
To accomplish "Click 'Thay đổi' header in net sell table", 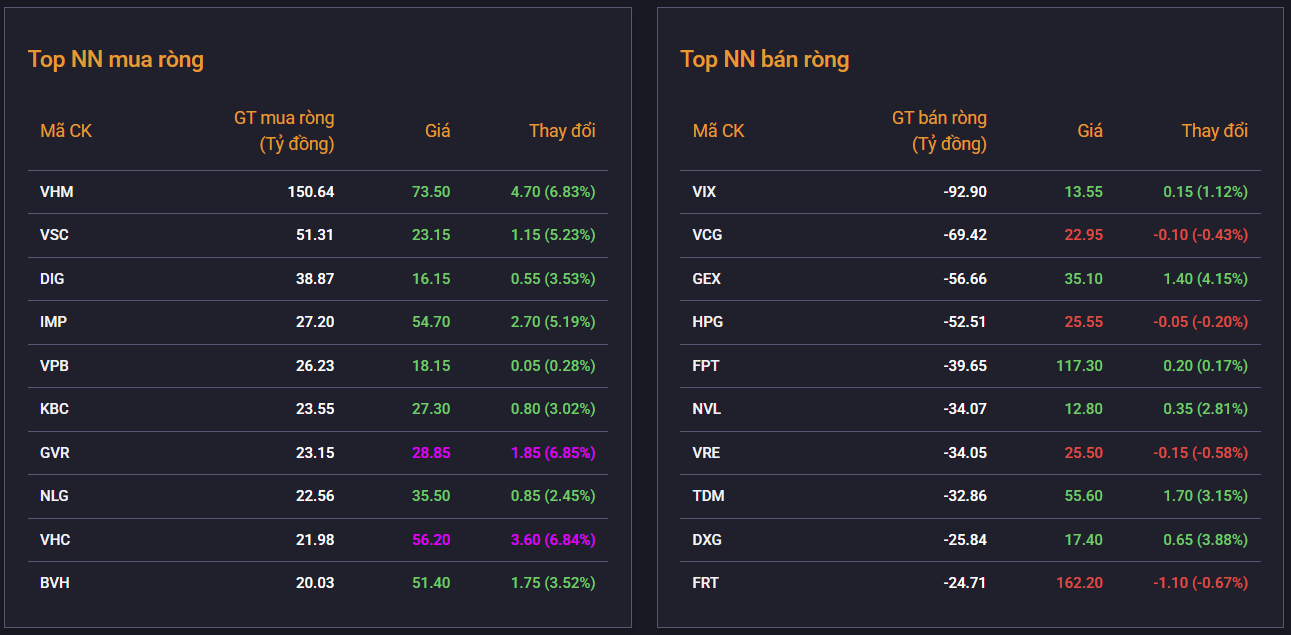I will [1214, 131].
